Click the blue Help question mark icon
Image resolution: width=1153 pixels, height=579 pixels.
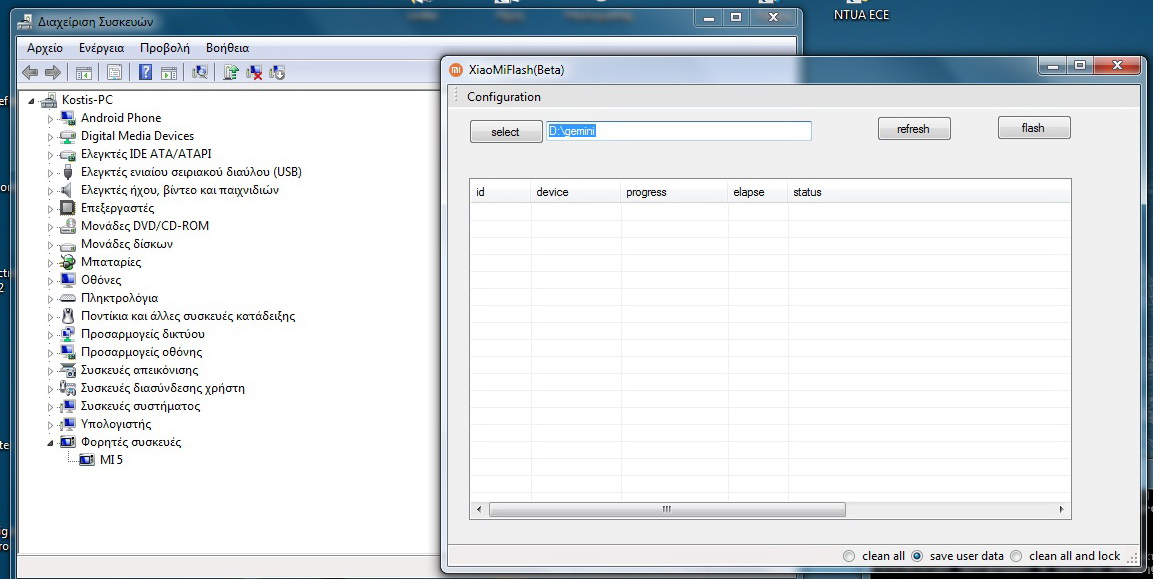(x=145, y=72)
